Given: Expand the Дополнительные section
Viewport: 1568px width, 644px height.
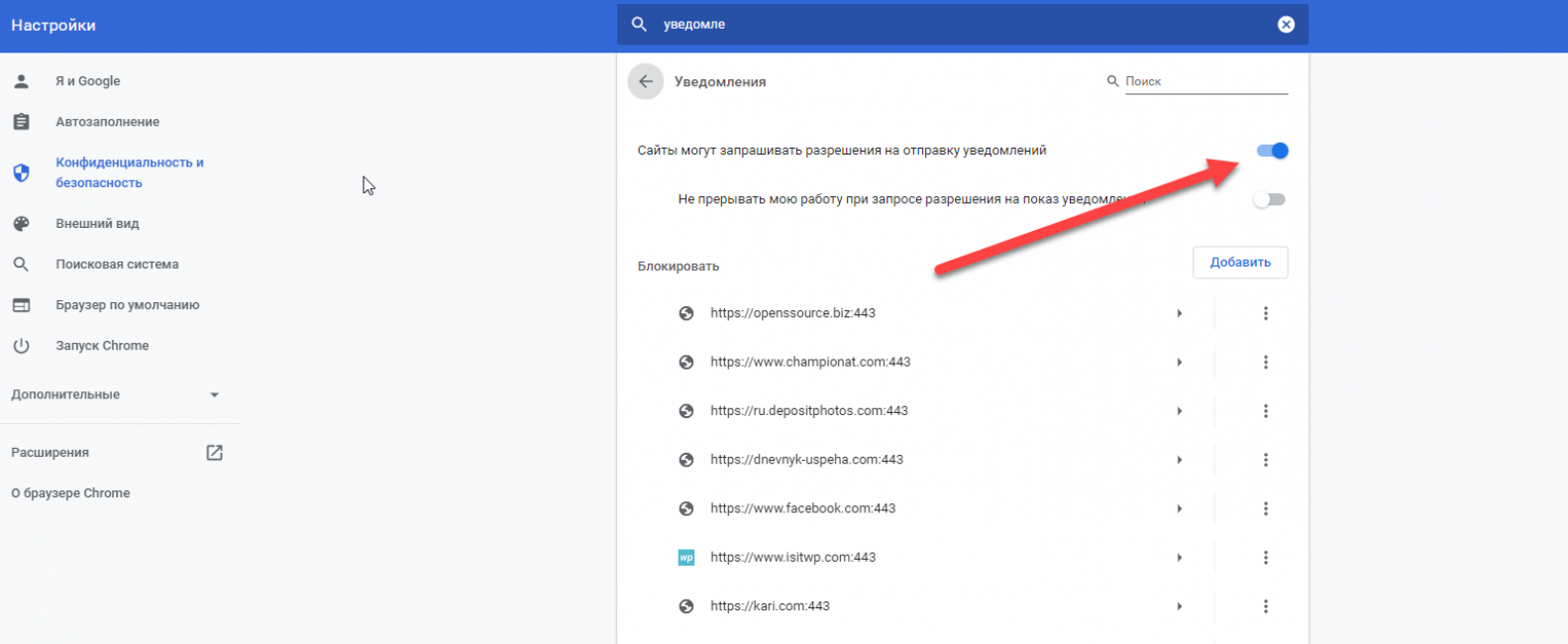Looking at the screenshot, I should coord(214,394).
